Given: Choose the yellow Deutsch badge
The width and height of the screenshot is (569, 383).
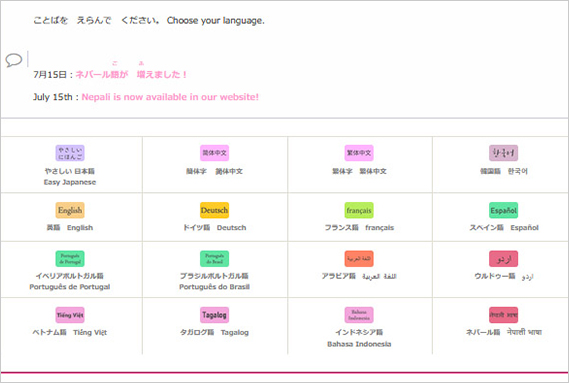Looking at the screenshot, I should [214, 210].
